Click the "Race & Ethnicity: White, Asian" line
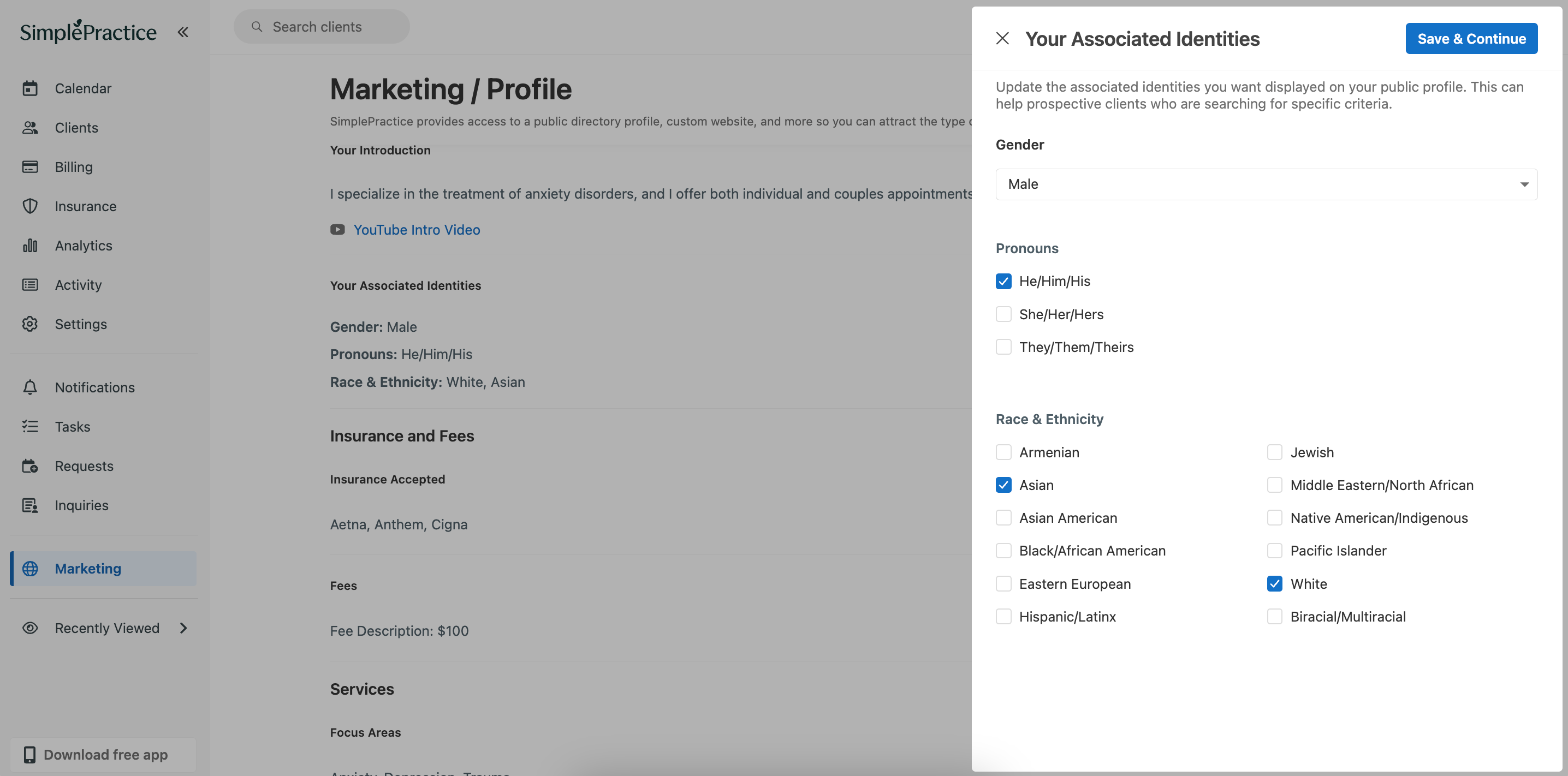 (427, 382)
